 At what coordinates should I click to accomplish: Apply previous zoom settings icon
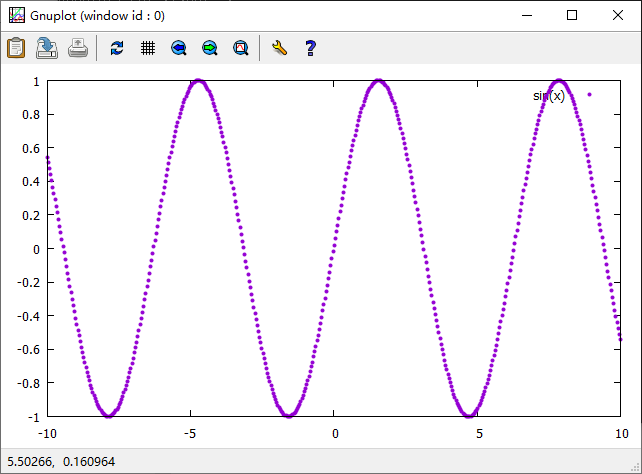(x=179, y=48)
